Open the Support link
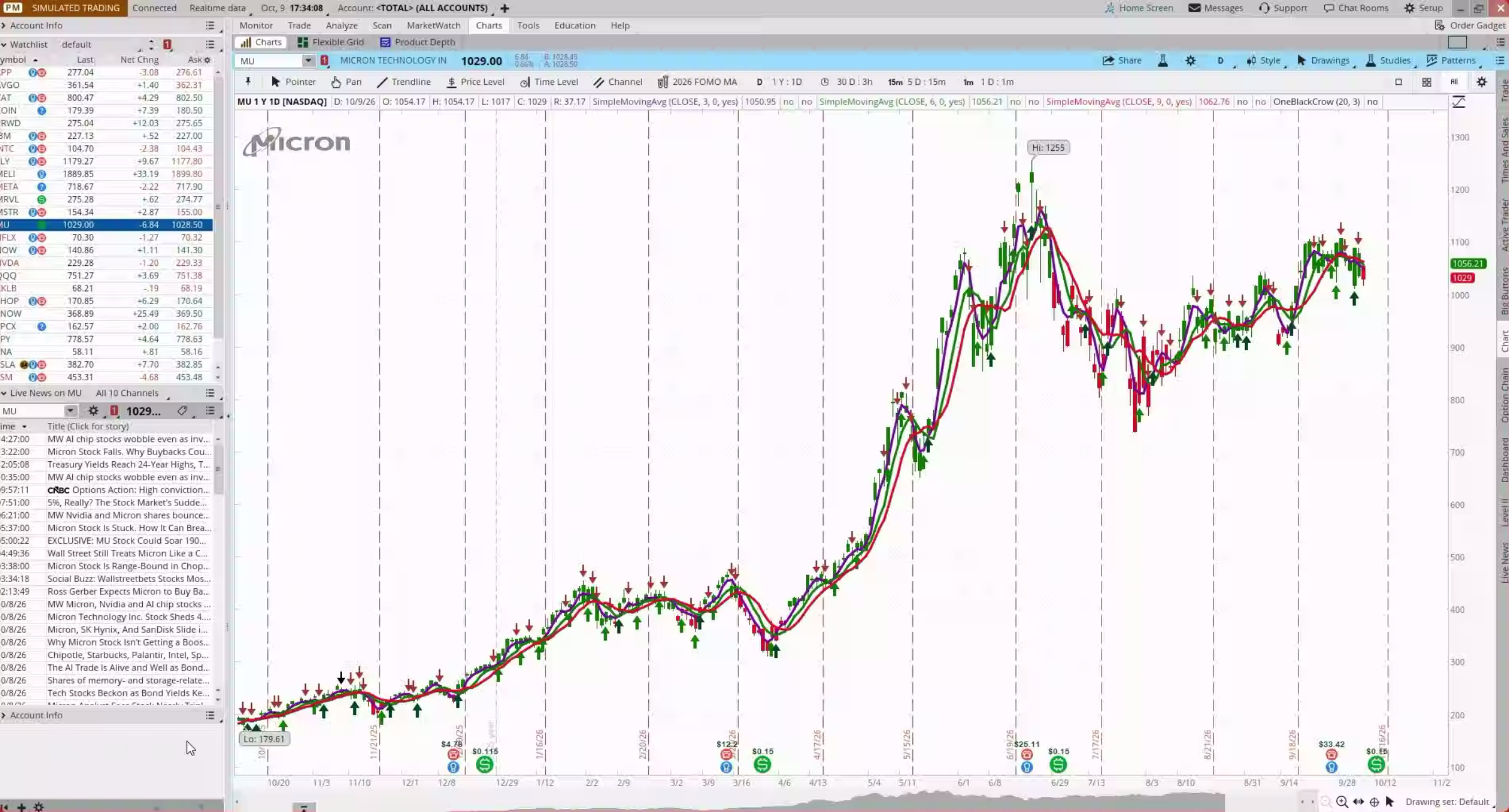 [x=1283, y=8]
